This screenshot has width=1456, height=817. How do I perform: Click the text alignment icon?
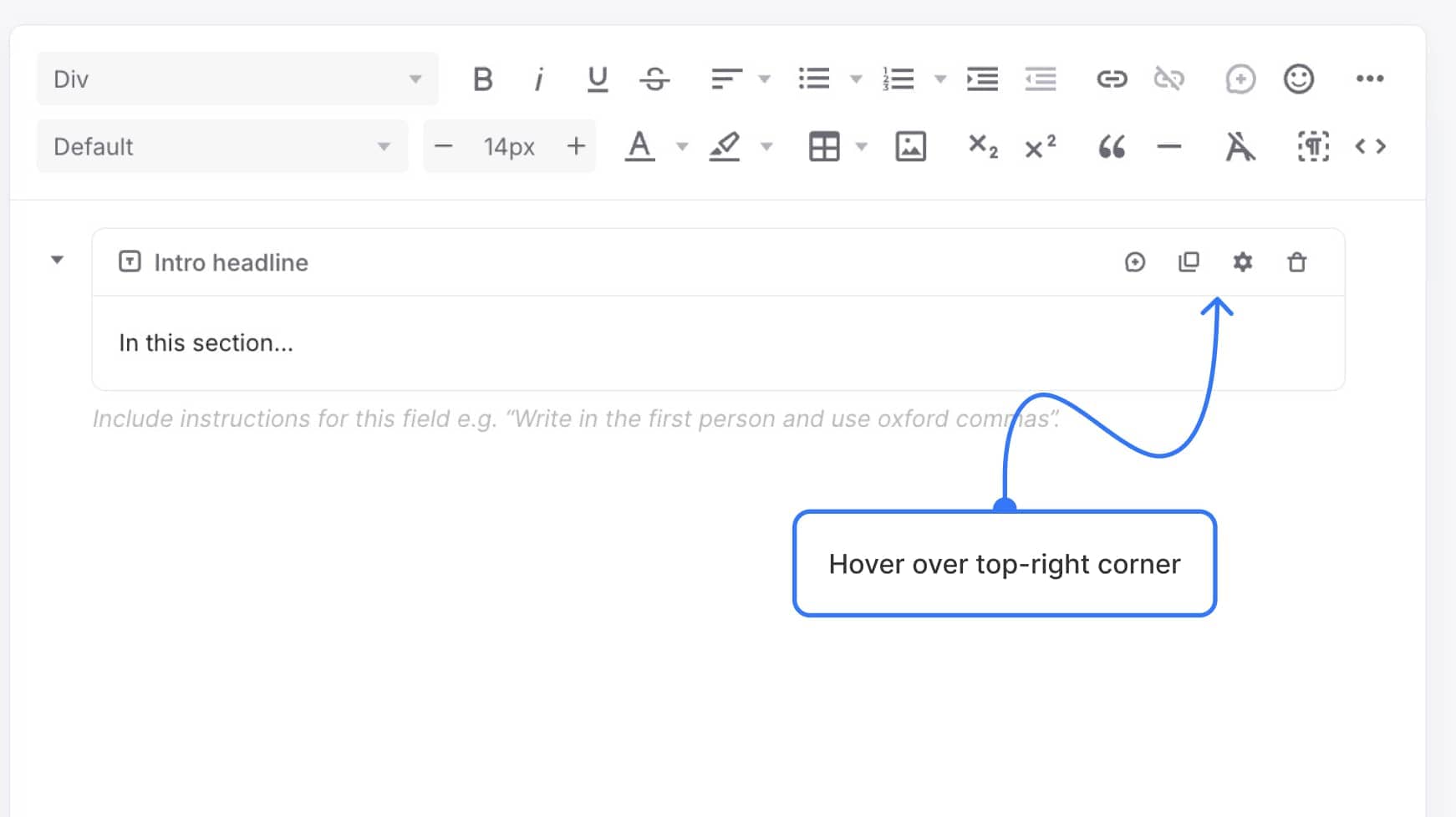click(x=726, y=79)
